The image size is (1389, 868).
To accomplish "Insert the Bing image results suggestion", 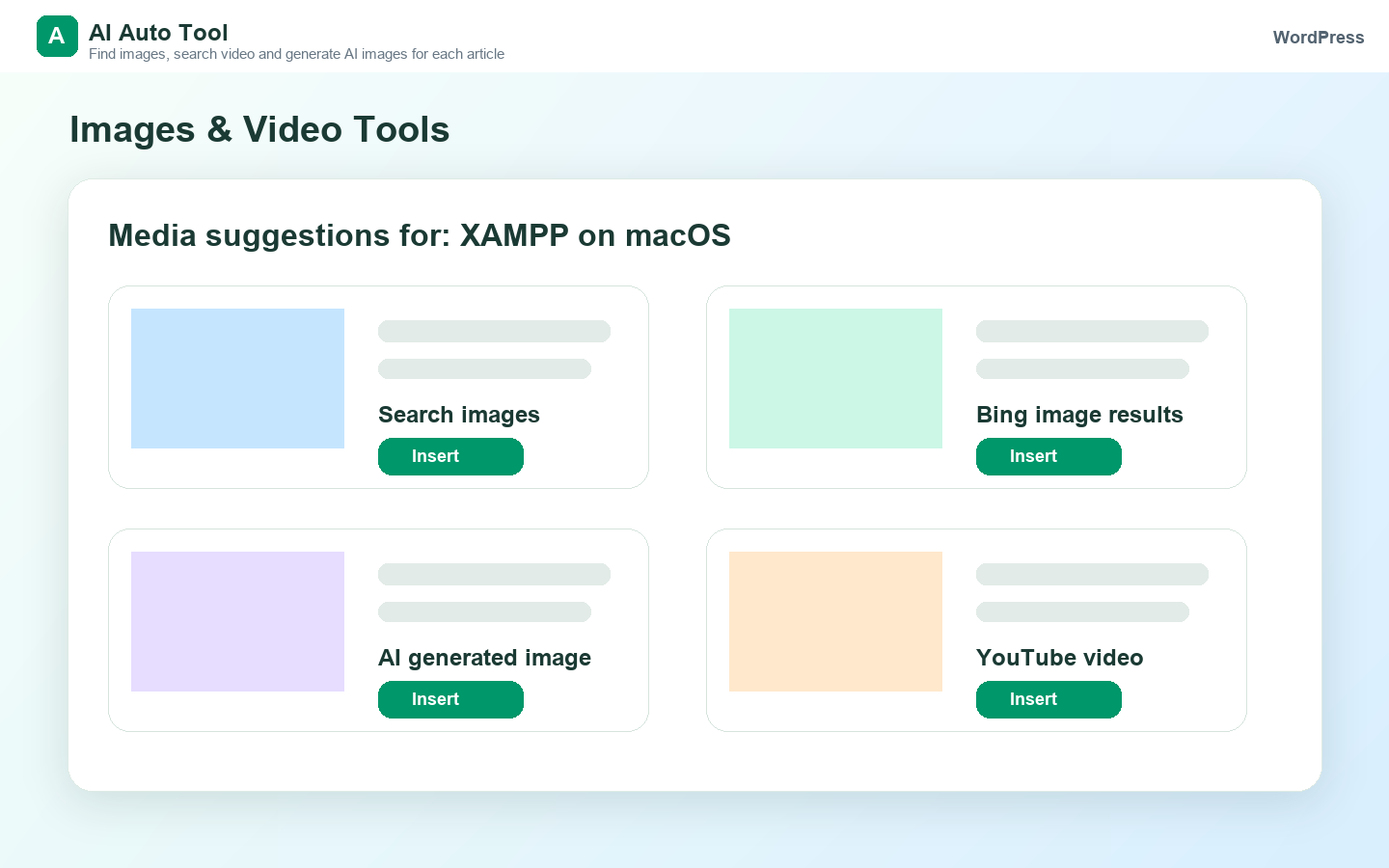I will [1049, 456].
